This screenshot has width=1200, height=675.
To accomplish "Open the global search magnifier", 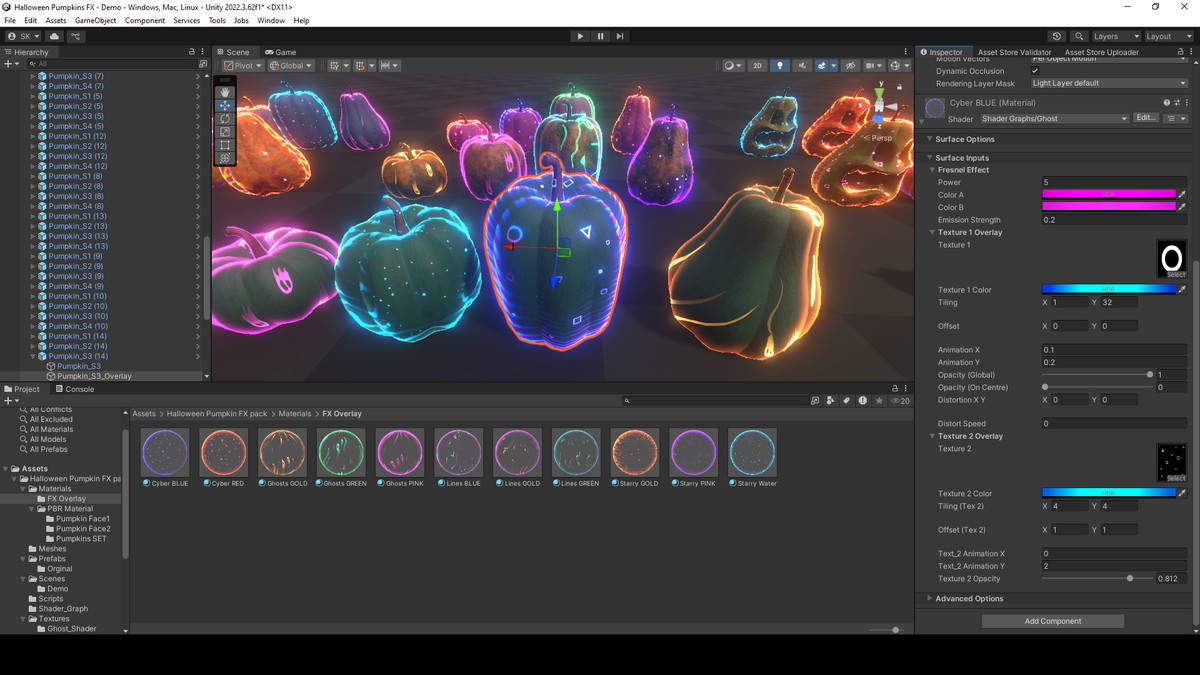I will coord(1079,36).
